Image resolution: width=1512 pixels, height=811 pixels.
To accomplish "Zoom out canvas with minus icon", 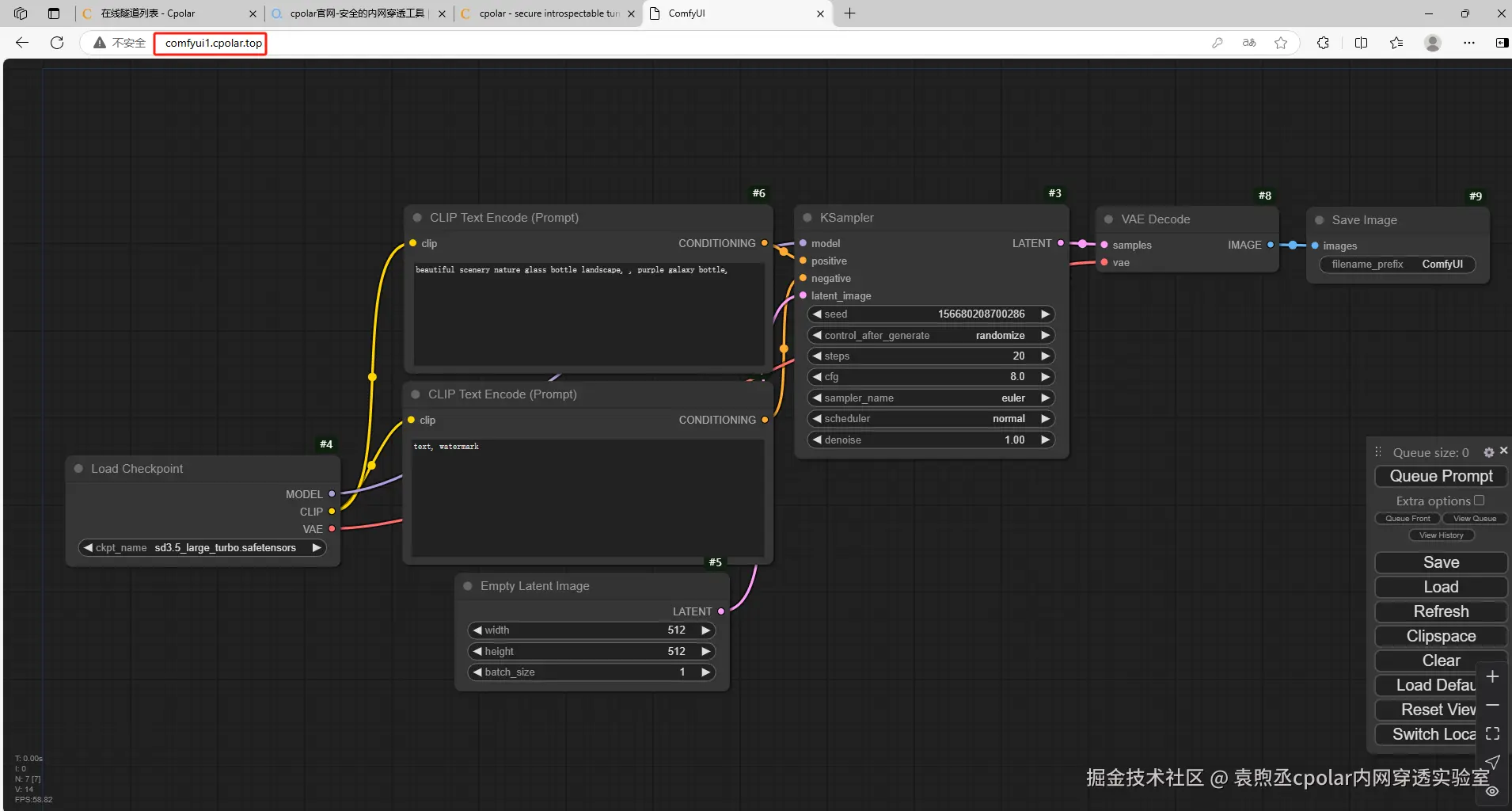I will 1492,705.
